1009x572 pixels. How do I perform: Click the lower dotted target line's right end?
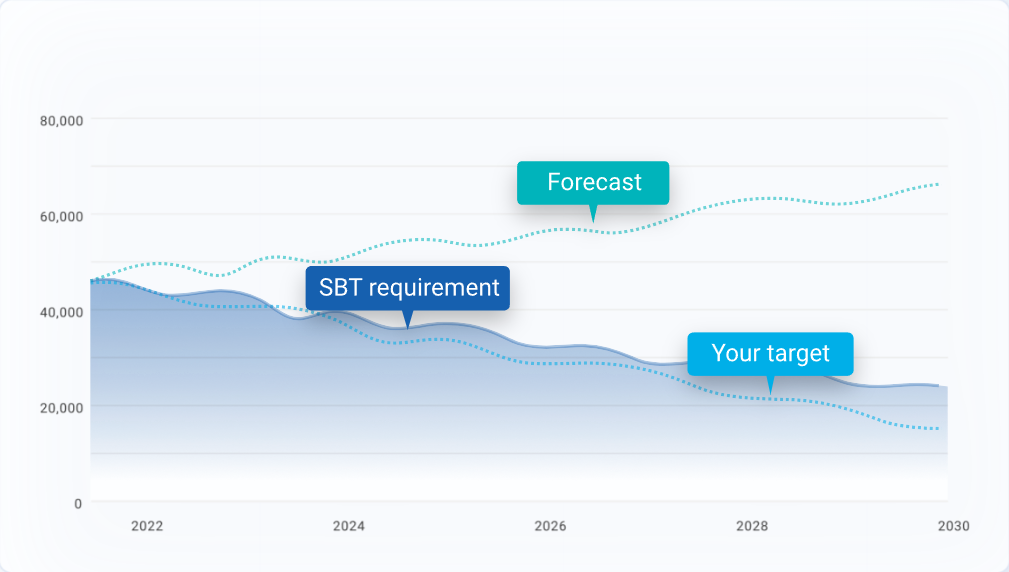click(x=937, y=429)
